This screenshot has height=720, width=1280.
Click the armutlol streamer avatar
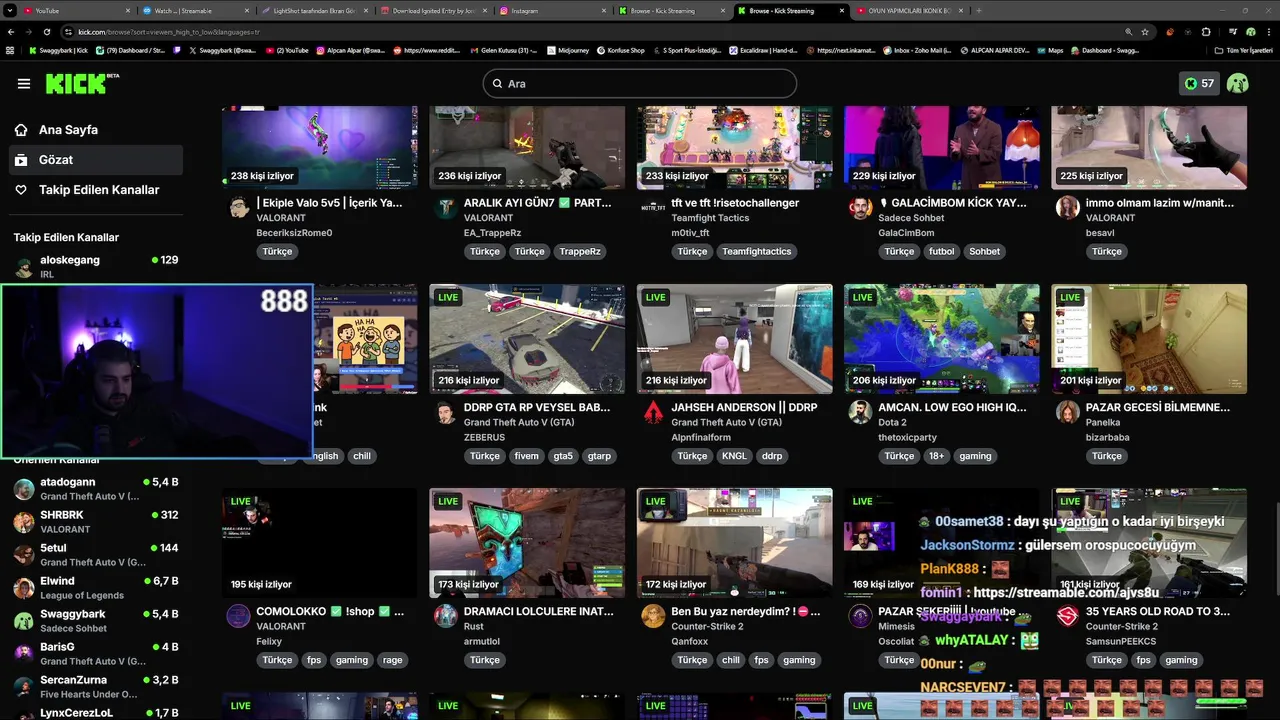pos(446,617)
